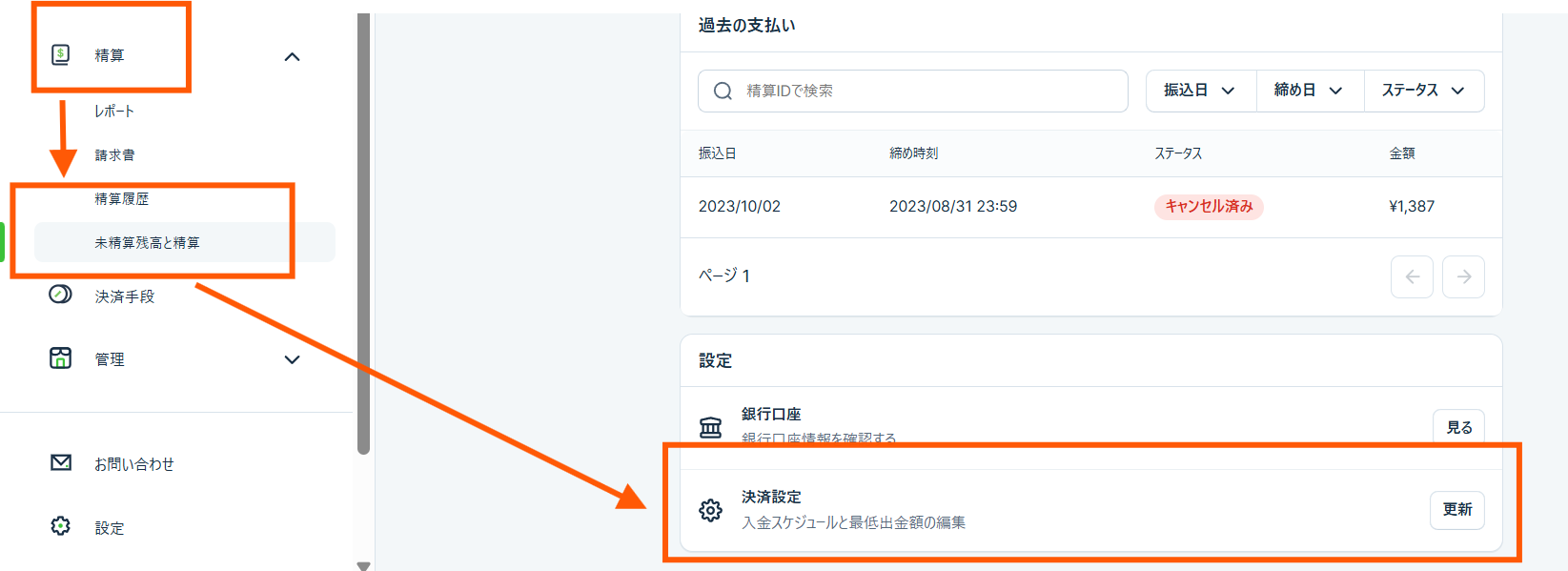Click the お問い合わせ envelope icon
The image size is (1568, 571).
coord(61,462)
